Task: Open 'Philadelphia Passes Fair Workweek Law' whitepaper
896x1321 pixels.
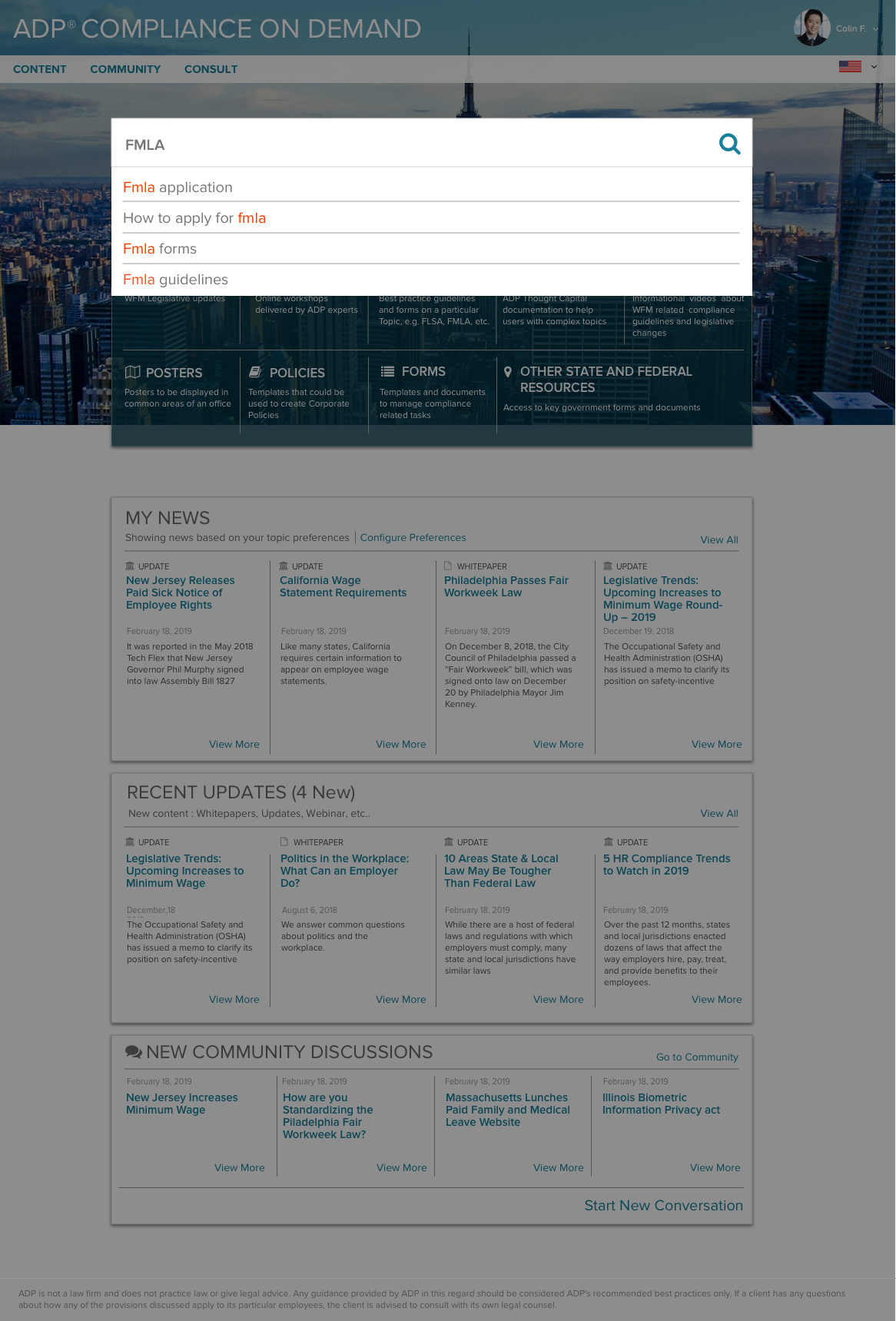Action: [506, 587]
